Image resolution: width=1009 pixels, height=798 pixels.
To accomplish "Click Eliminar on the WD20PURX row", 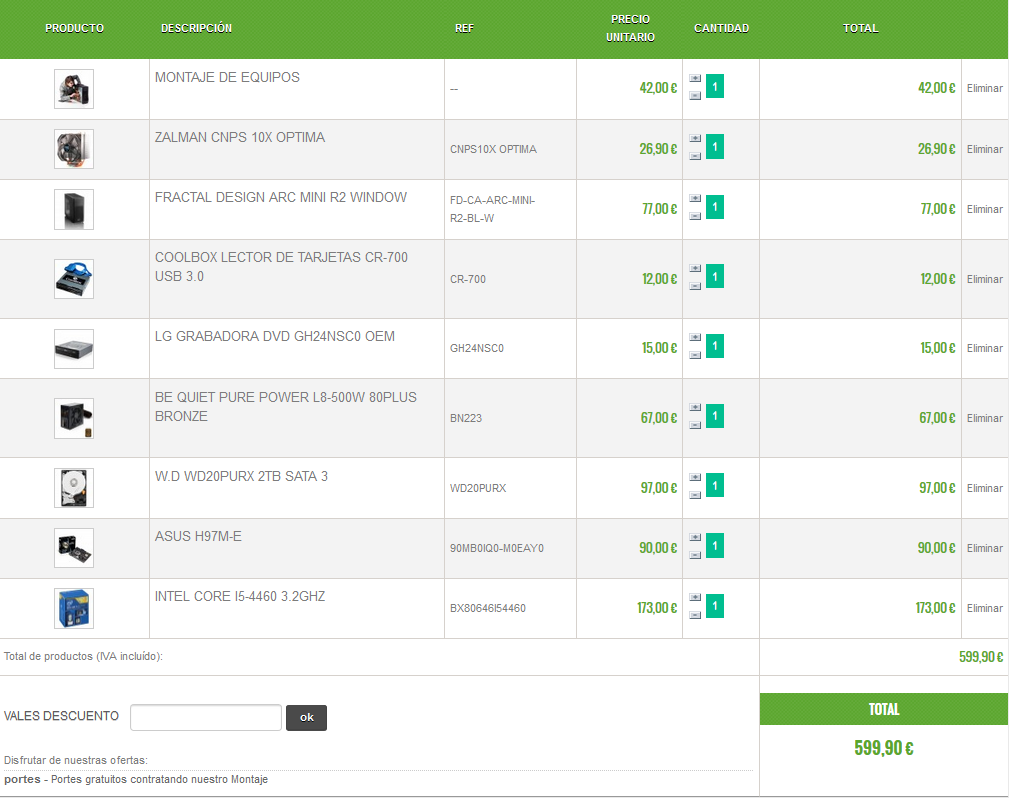I will [985, 488].
